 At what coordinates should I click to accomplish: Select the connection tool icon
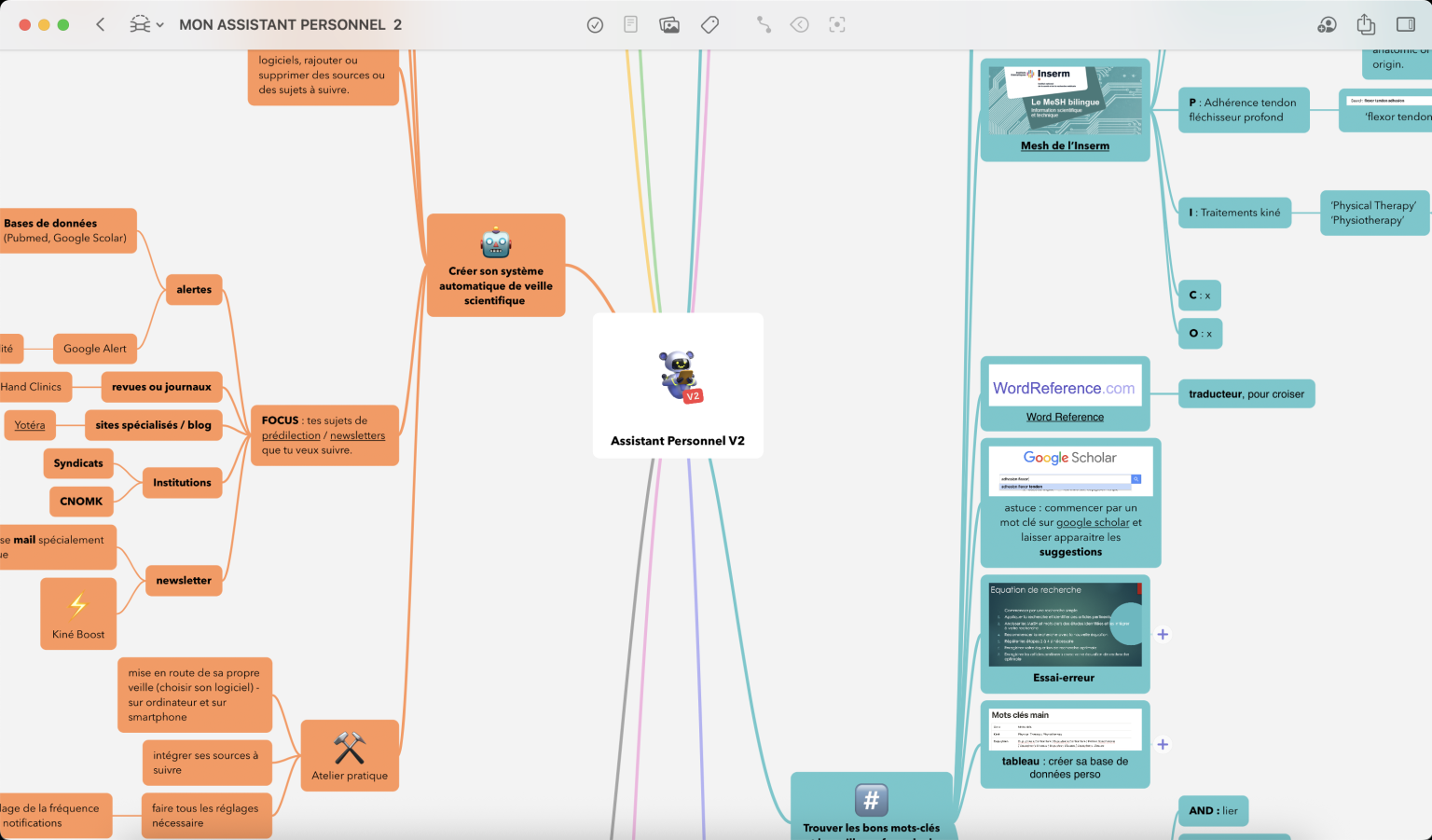click(764, 25)
